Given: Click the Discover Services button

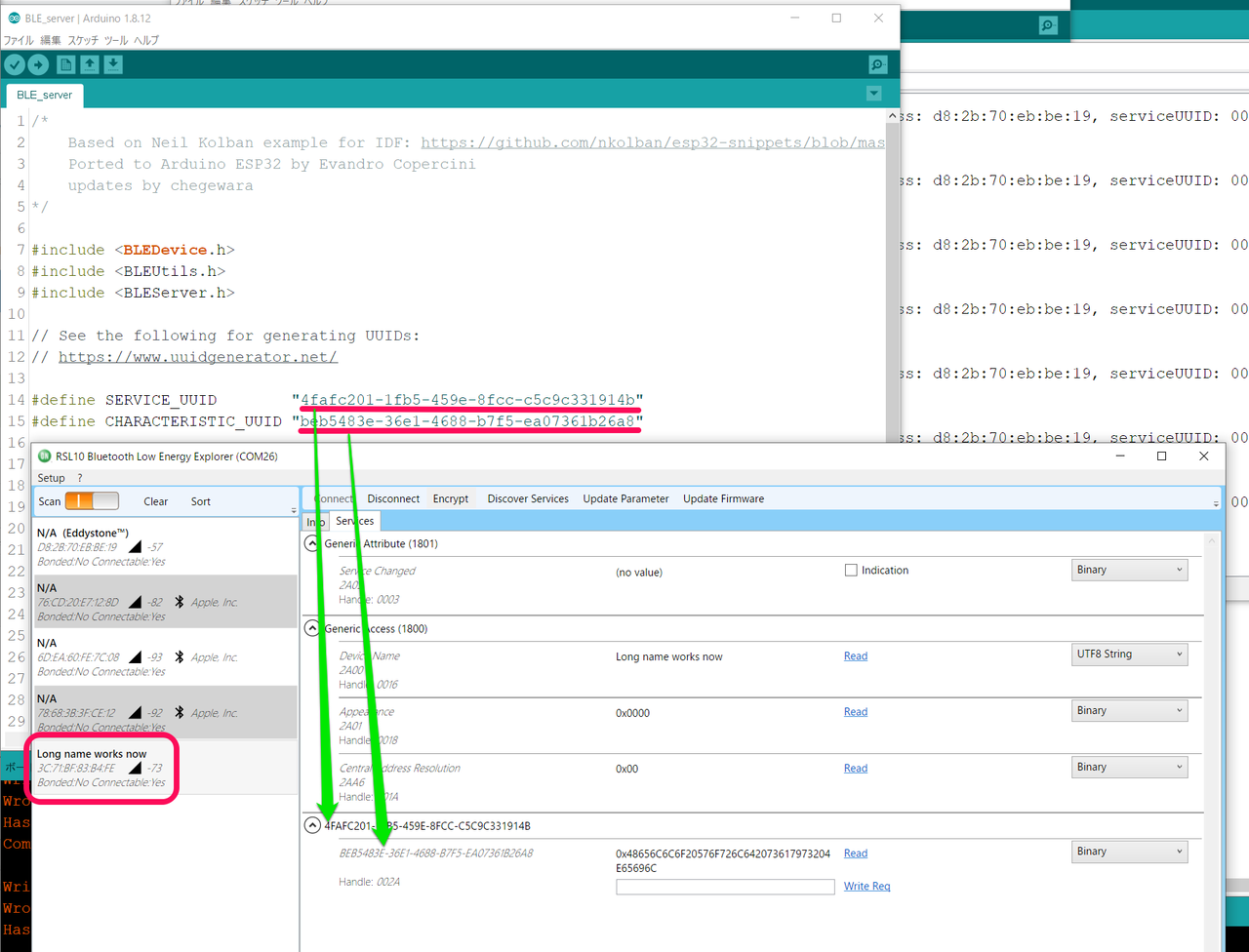Looking at the screenshot, I should point(528,498).
